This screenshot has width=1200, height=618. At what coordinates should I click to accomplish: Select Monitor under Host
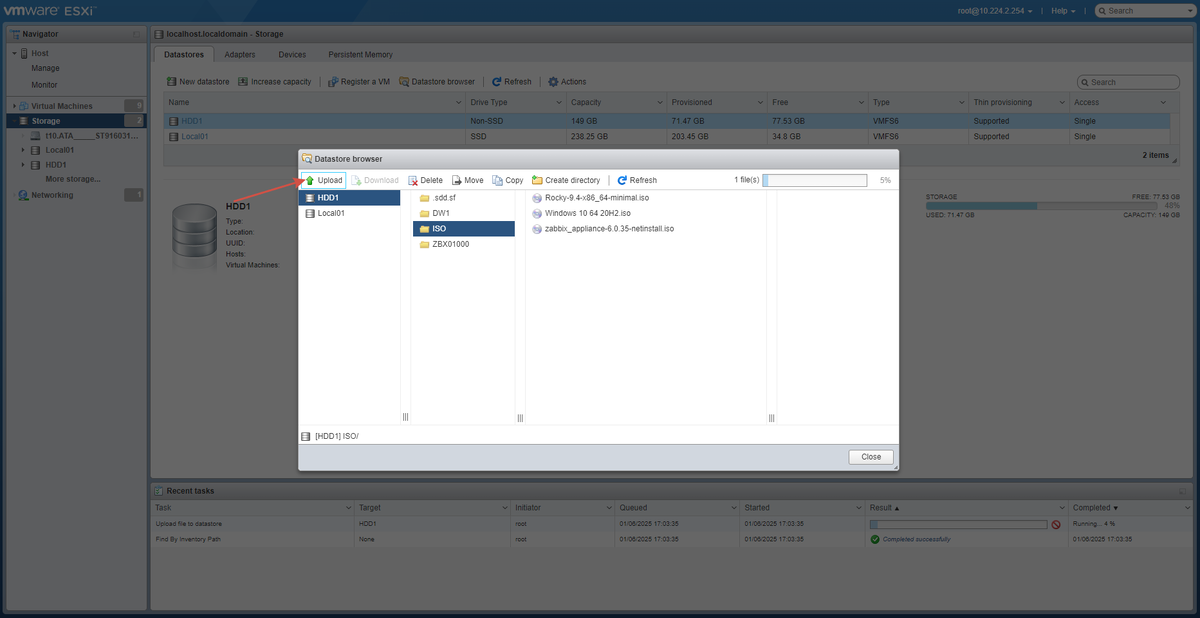click(45, 84)
